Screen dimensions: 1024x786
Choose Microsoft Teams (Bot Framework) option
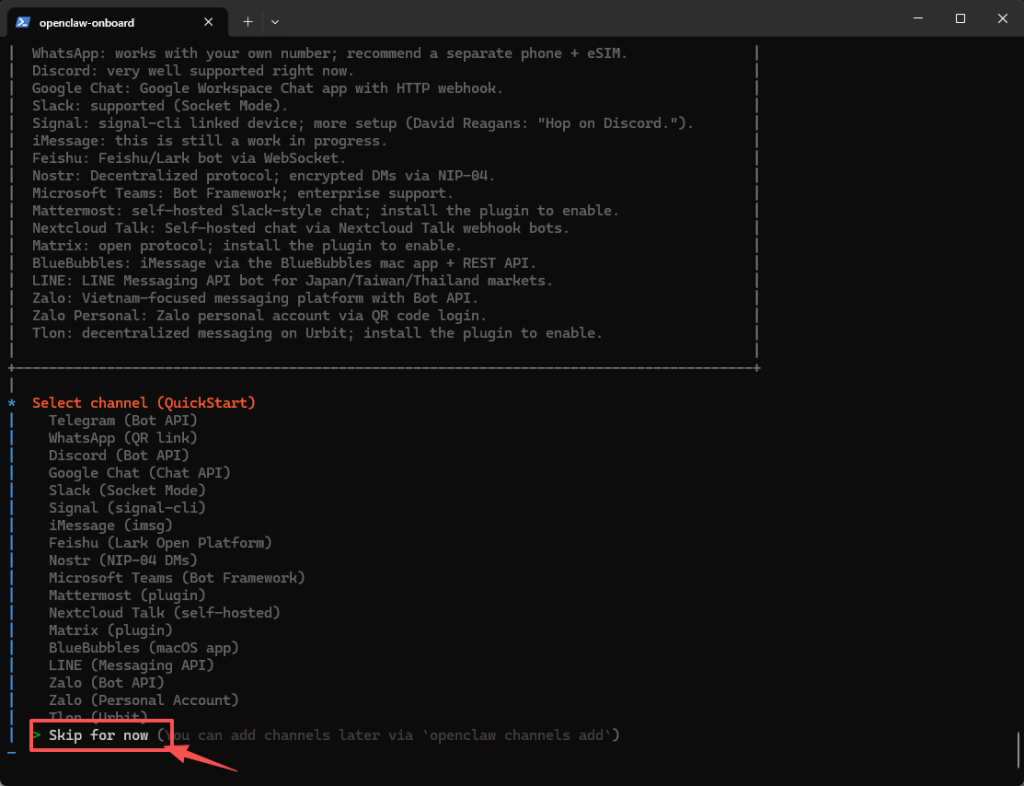(x=177, y=578)
